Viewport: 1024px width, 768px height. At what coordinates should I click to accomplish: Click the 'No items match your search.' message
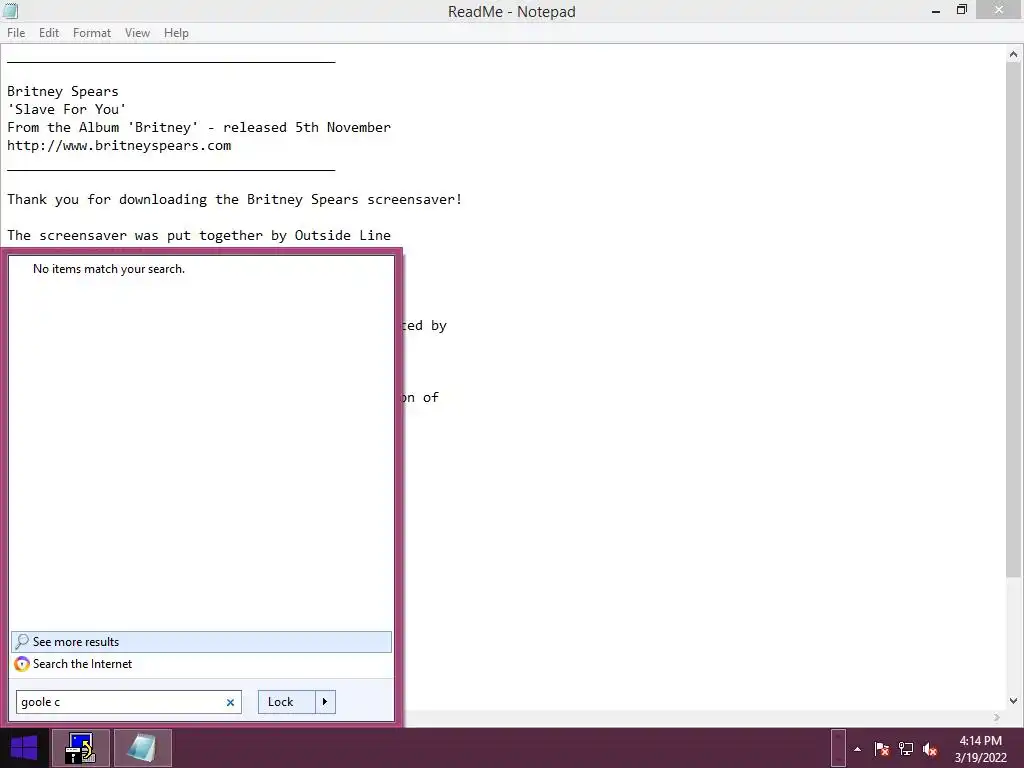pyautogui.click(x=109, y=269)
